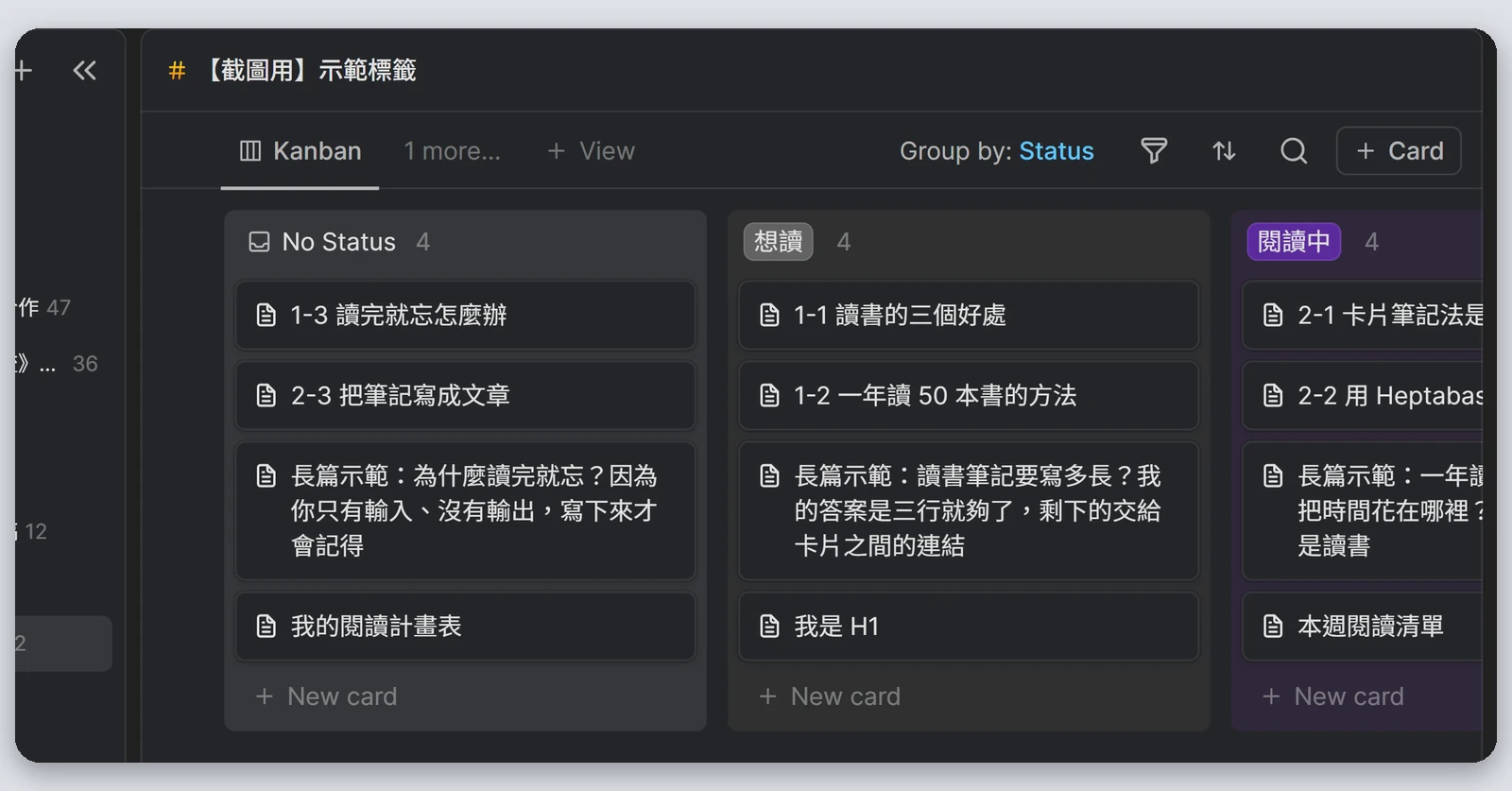Open card 1-2 一年讀 50 本書的方法
This screenshot has height=791, width=1512.
(969, 395)
